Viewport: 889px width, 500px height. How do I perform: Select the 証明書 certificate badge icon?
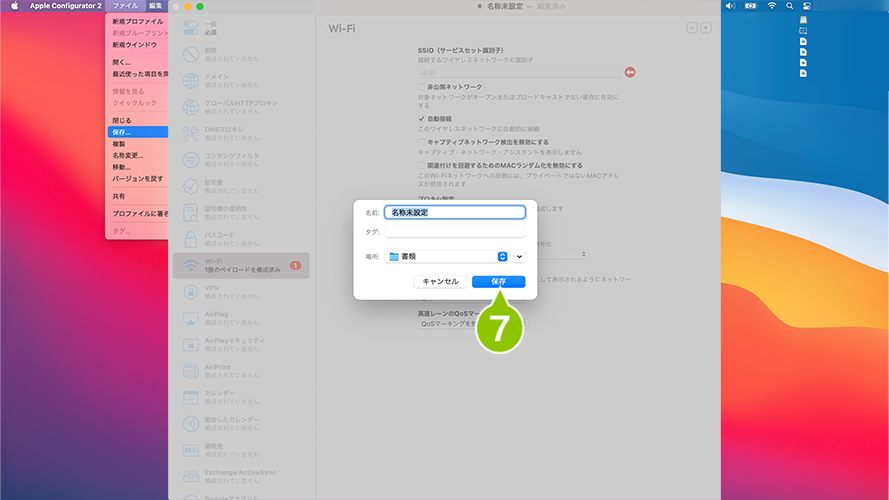pyautogui.click(x=190, y=186)
